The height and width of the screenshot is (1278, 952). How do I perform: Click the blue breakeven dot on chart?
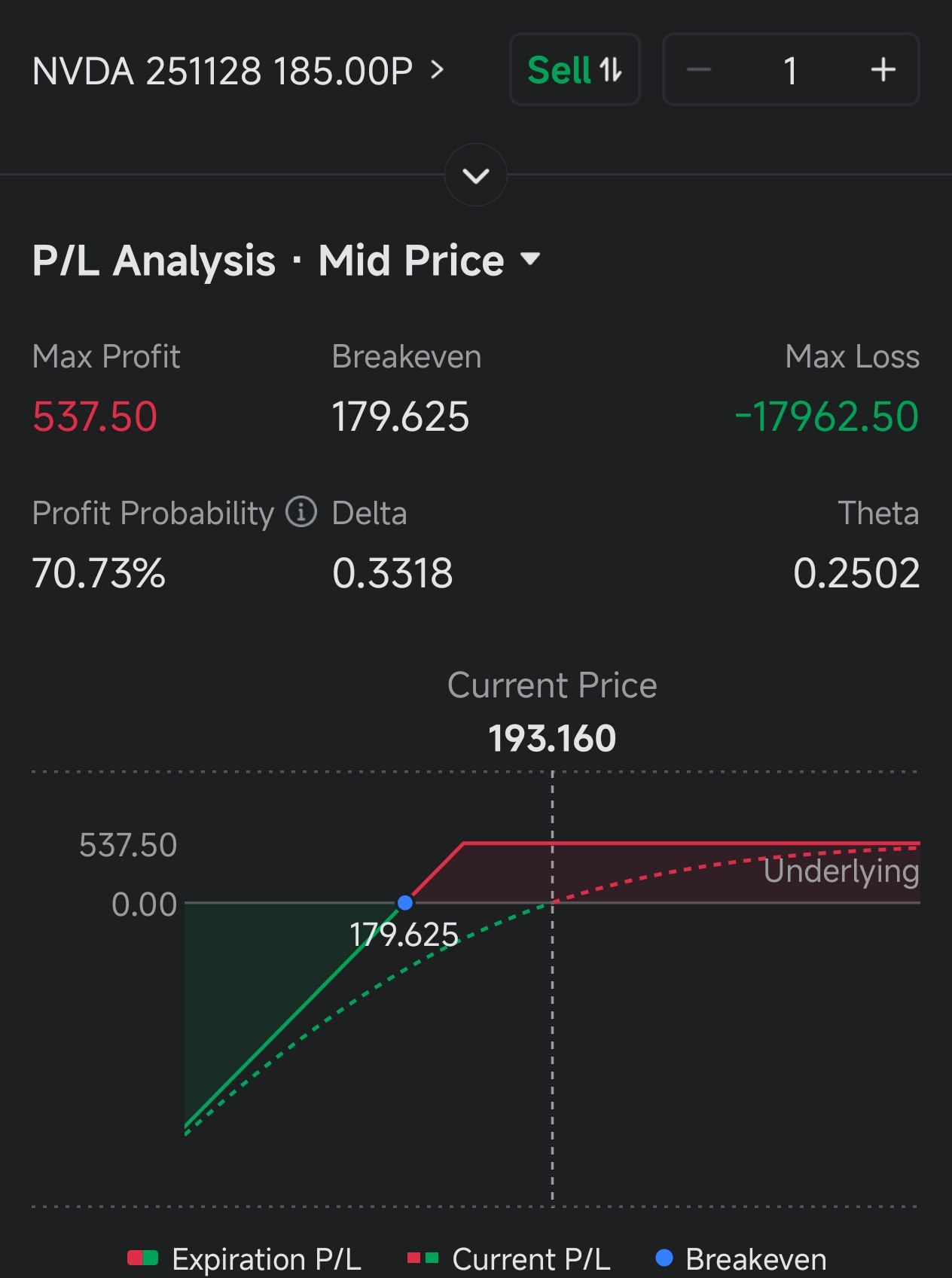coord(405,902)
